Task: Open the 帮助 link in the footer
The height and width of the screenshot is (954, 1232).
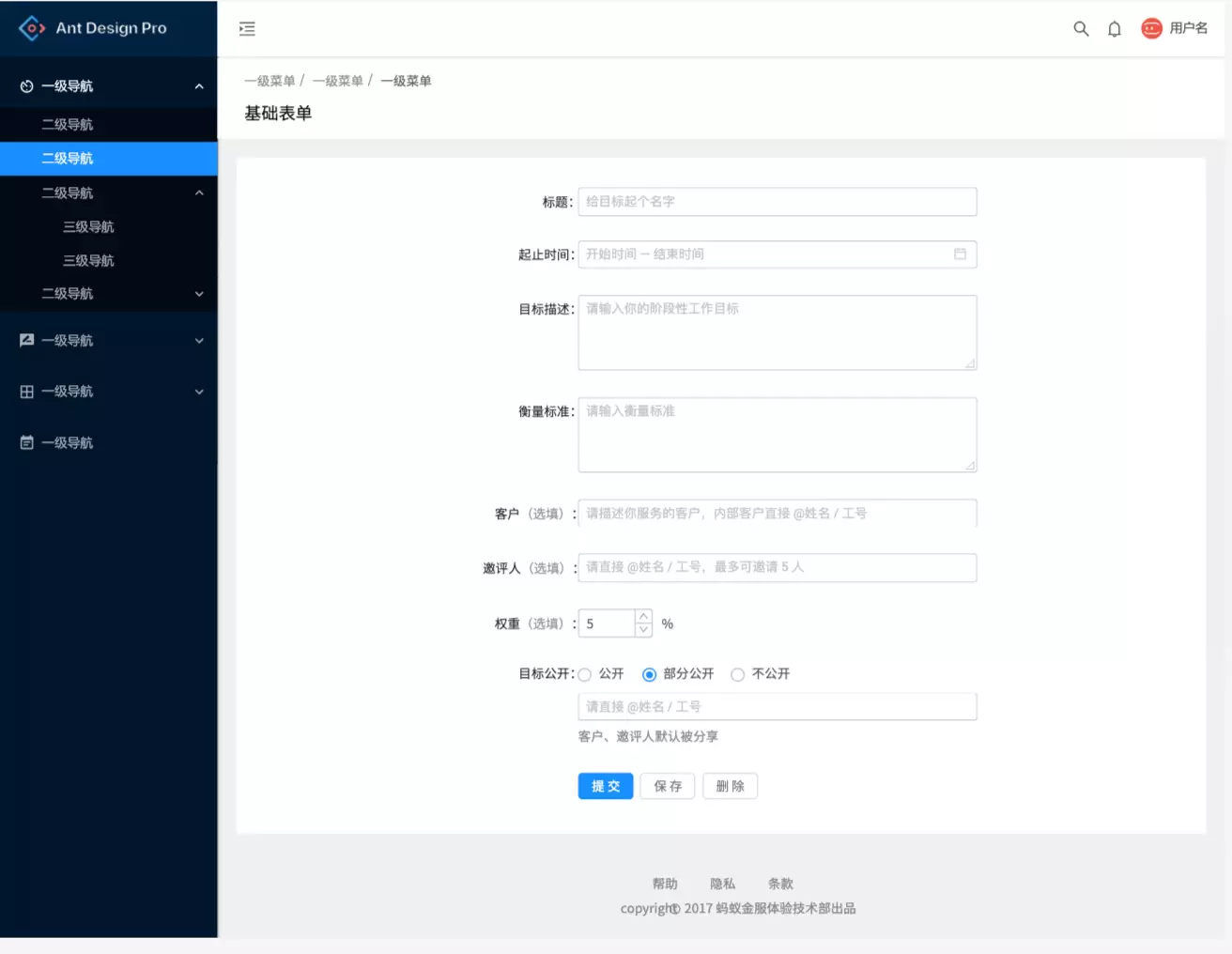Action: [665, 884]
